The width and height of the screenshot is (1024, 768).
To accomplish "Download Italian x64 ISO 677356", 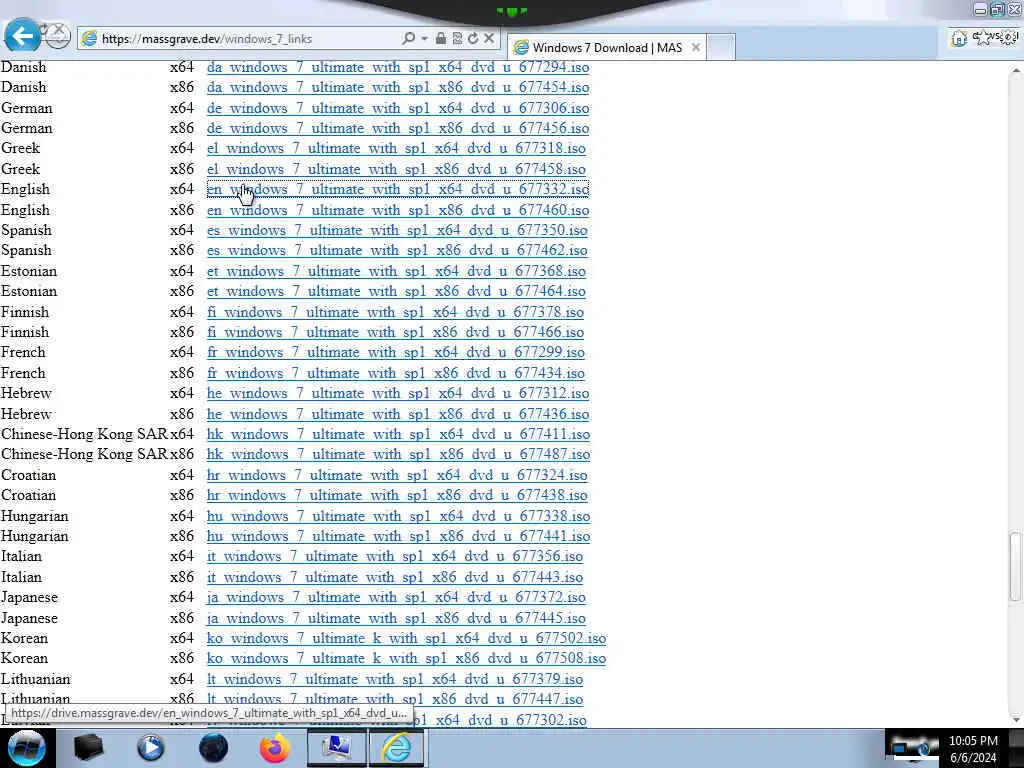I will coord(394,556).
